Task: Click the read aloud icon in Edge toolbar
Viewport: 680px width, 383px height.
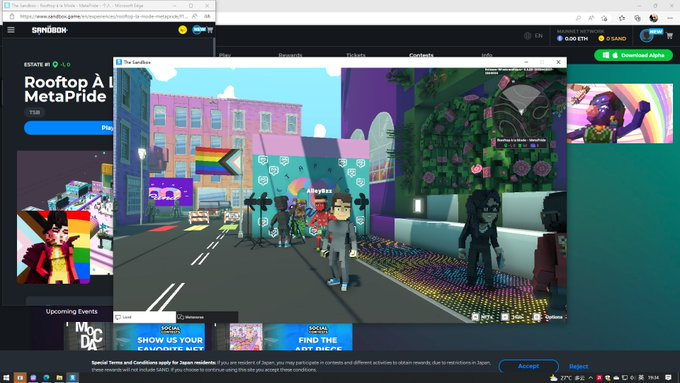Action: tap(591, 18)
